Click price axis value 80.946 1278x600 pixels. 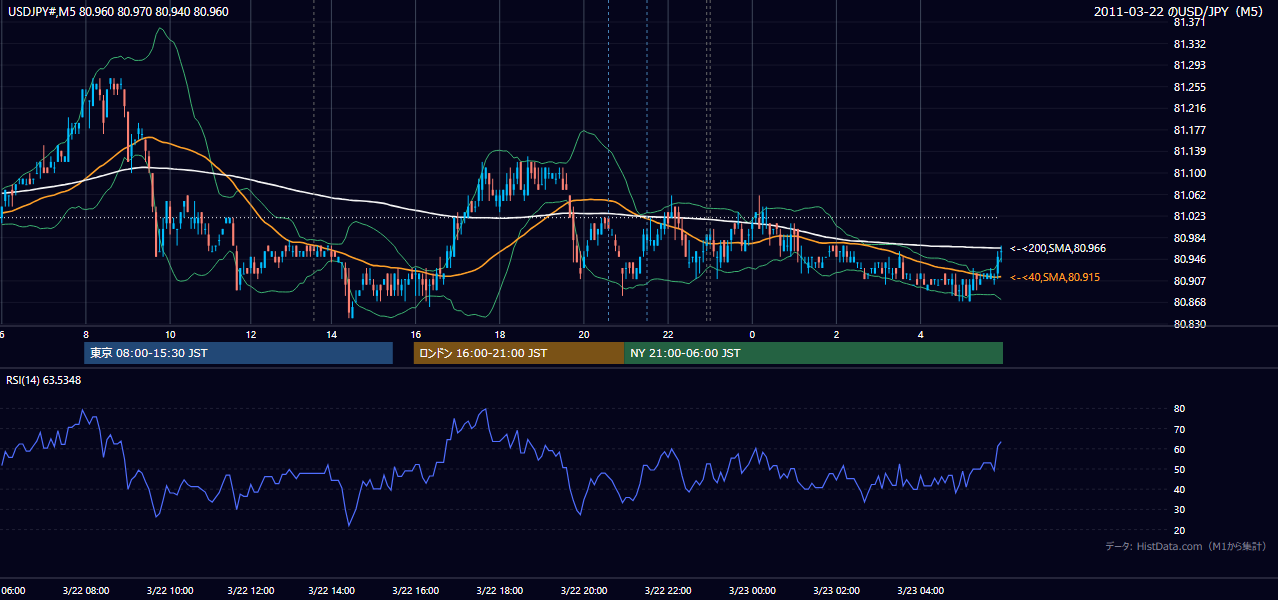tap(1189, 259)
